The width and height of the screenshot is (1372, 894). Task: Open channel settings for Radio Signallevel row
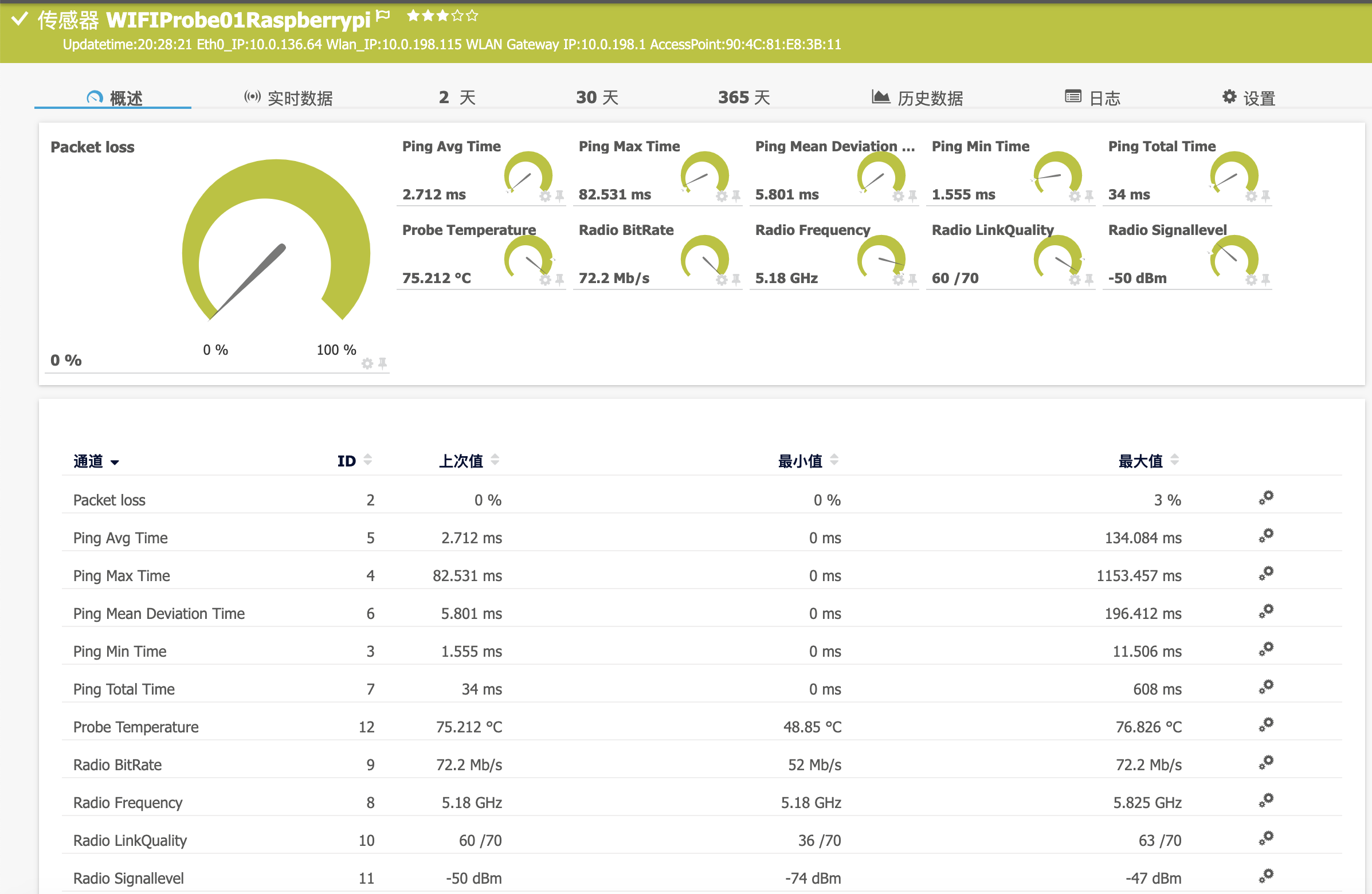(x=1266, y=876)
